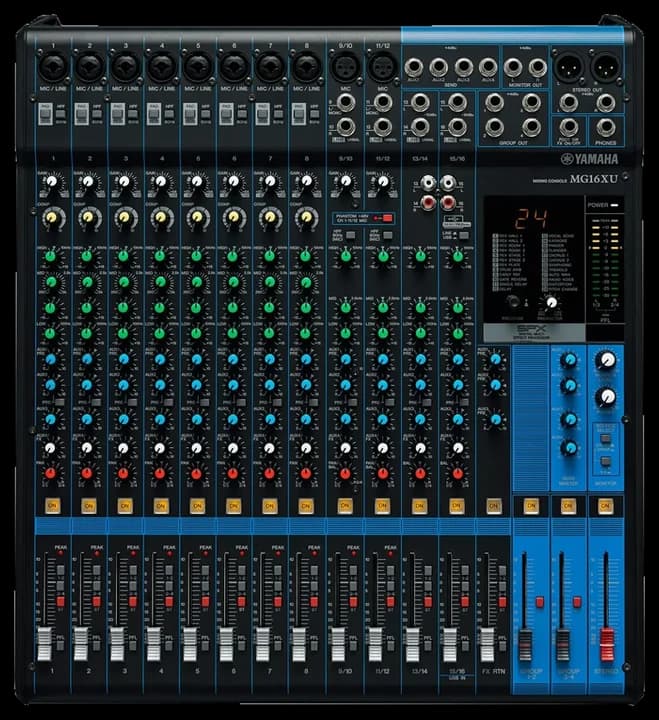Click the left MONITOR OUT jack
This screenshot has height=720, width=659.
point(513,67)
